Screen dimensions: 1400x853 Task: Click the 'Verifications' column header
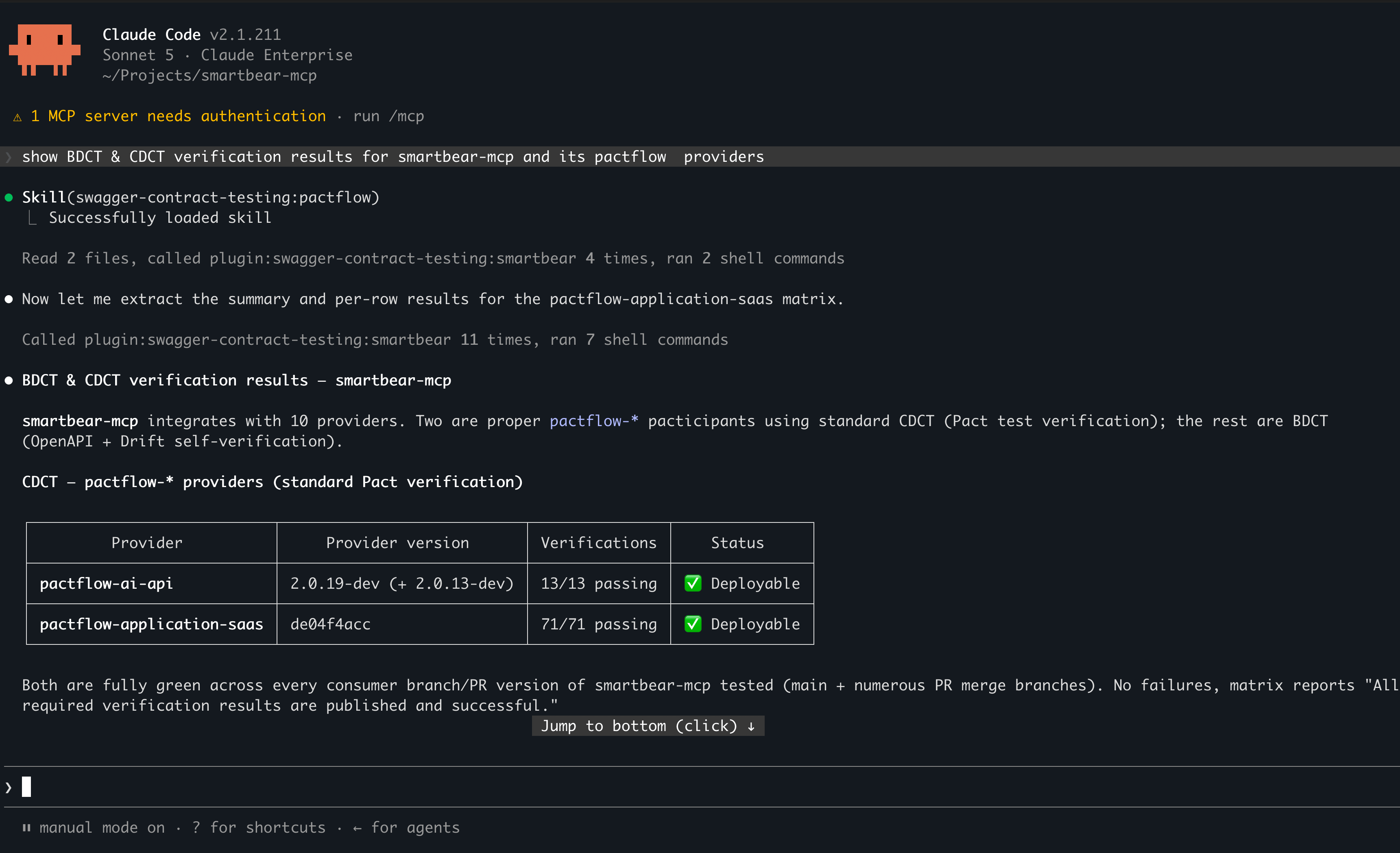599,543
